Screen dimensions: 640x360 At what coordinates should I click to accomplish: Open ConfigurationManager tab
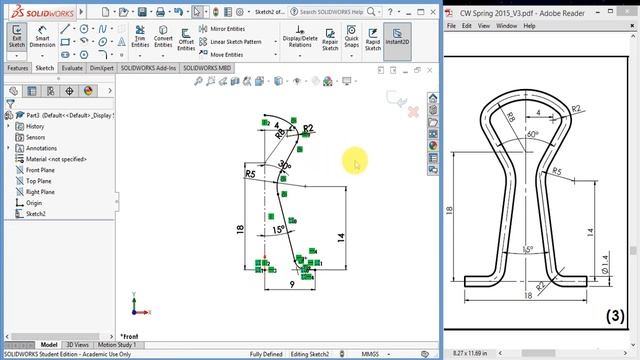(x=51, y=91)
